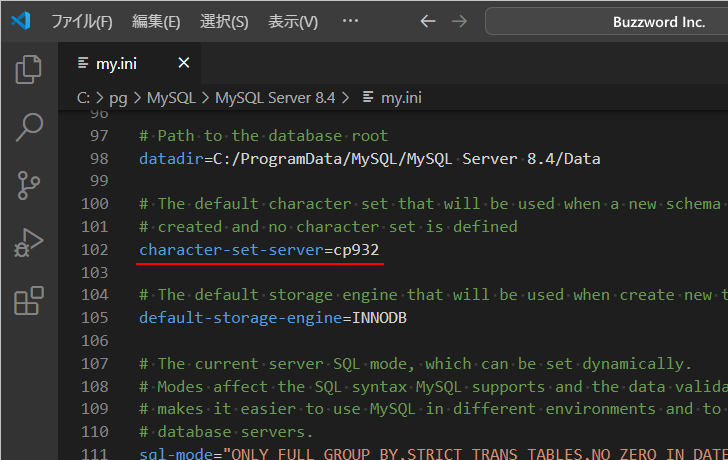The image size is (728, 460).
Task: Open the Explorer view in activity bar
Action: (29, 70)
